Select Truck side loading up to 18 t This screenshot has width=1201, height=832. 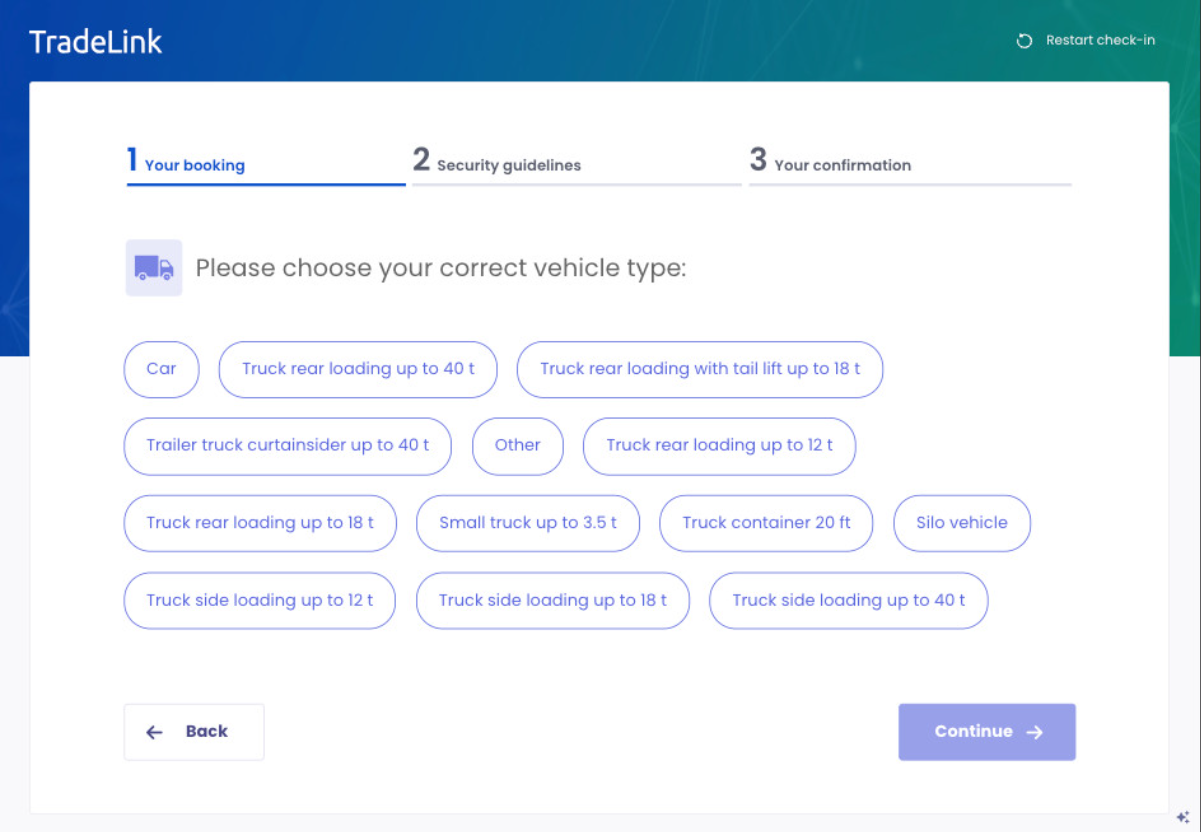pos(553,601)
